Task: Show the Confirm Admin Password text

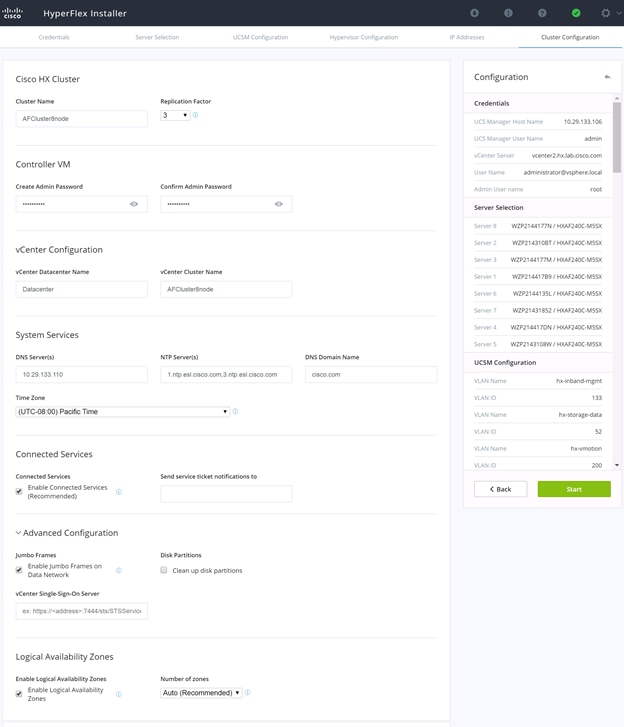Action: coord(279,204)
